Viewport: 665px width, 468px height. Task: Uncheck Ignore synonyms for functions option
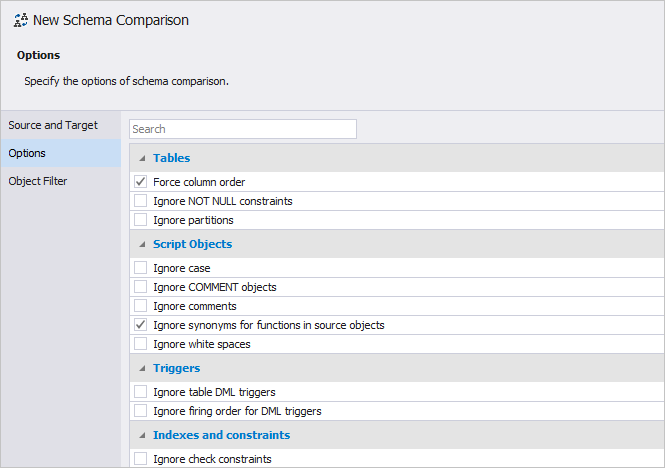click(x=140, y=325)
